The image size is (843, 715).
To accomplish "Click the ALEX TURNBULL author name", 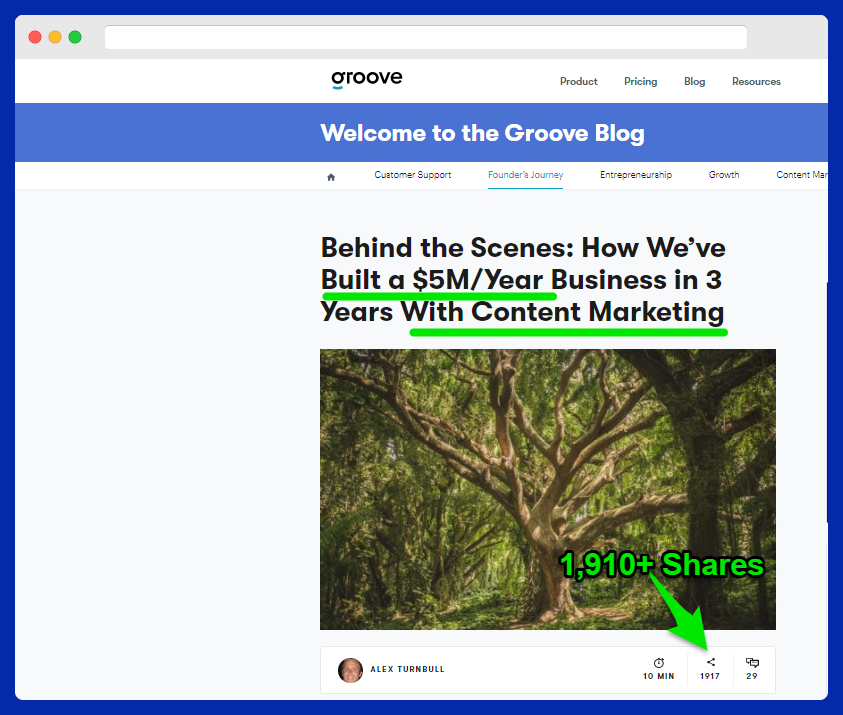I will (407, 669).
